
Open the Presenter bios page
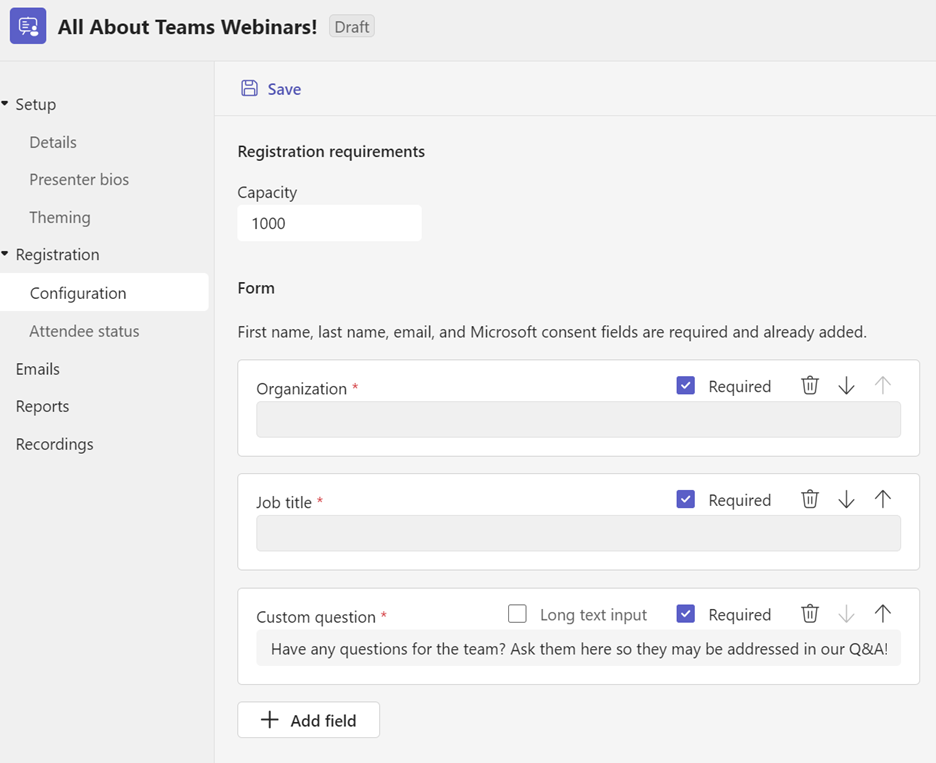[79, 180]
